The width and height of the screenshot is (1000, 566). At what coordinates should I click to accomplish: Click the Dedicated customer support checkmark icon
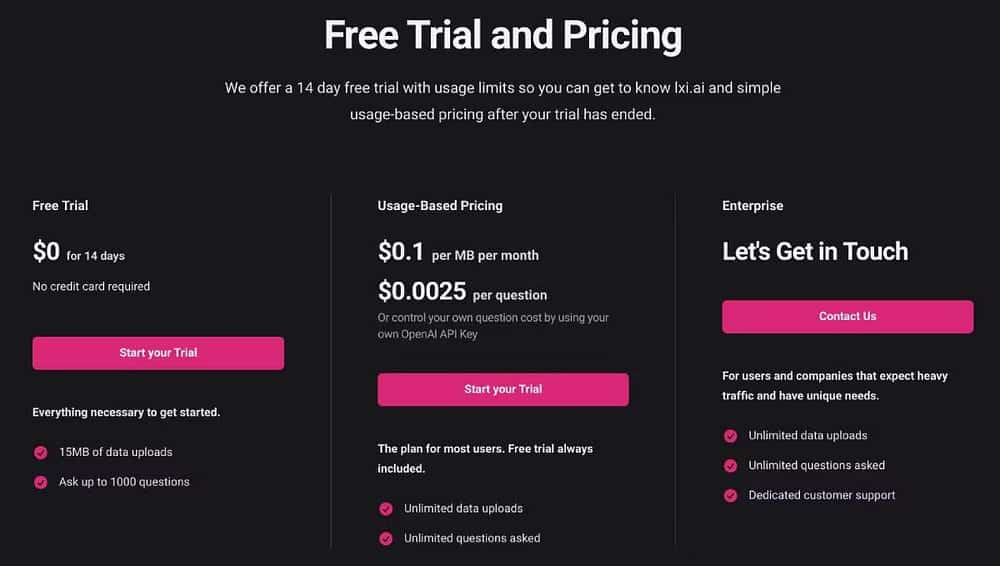pos(730,496)
